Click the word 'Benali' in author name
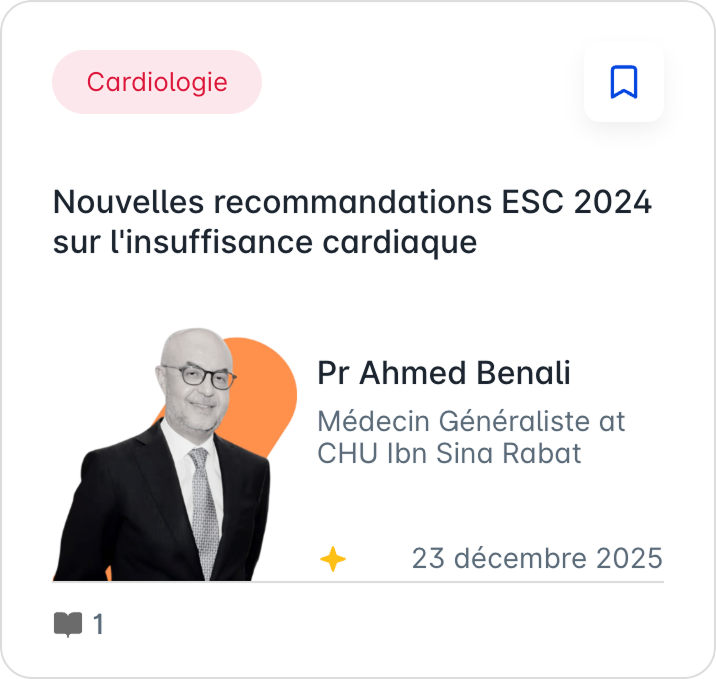Viewport: 716px width, 679px height. [x=523, y=373]
